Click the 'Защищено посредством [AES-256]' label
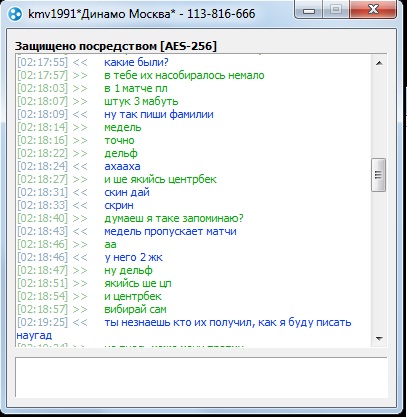 coord(116,46)
